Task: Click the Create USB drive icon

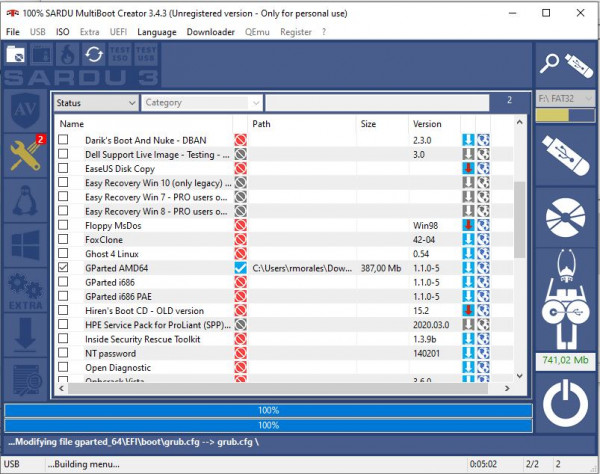Action: tap(566, 155)
